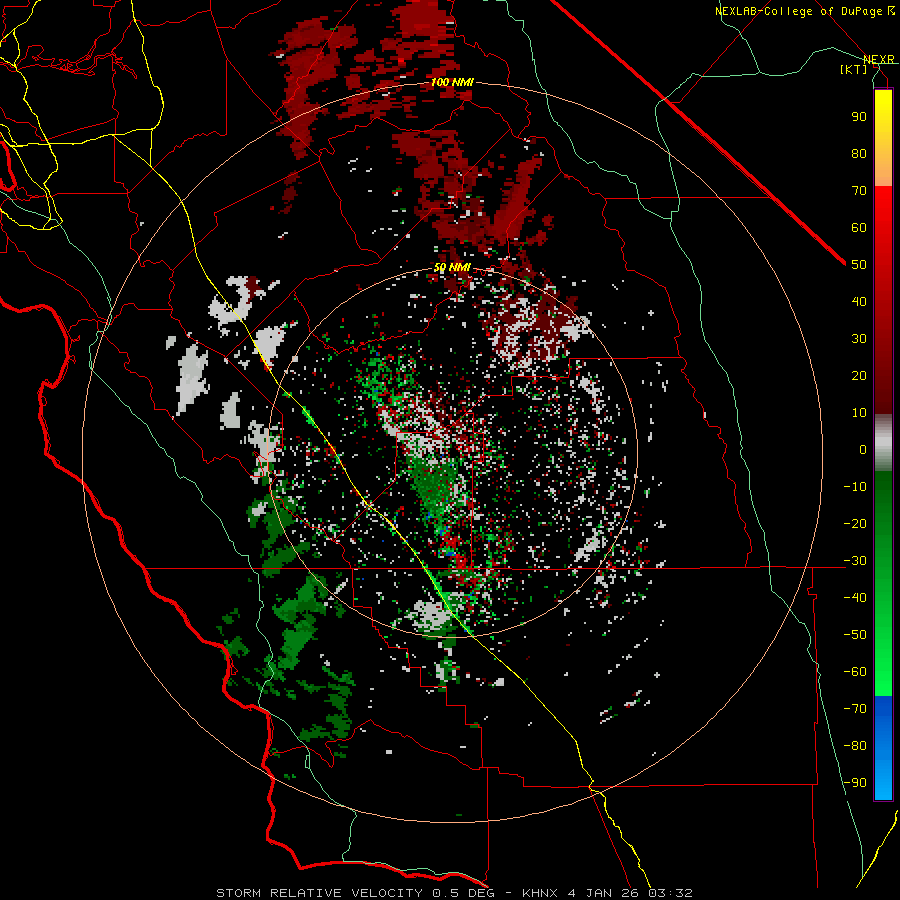This screenshot has height=900, width=900.
Task: Click the 80 value on the velocity scale
Action: tap(859, 153)
